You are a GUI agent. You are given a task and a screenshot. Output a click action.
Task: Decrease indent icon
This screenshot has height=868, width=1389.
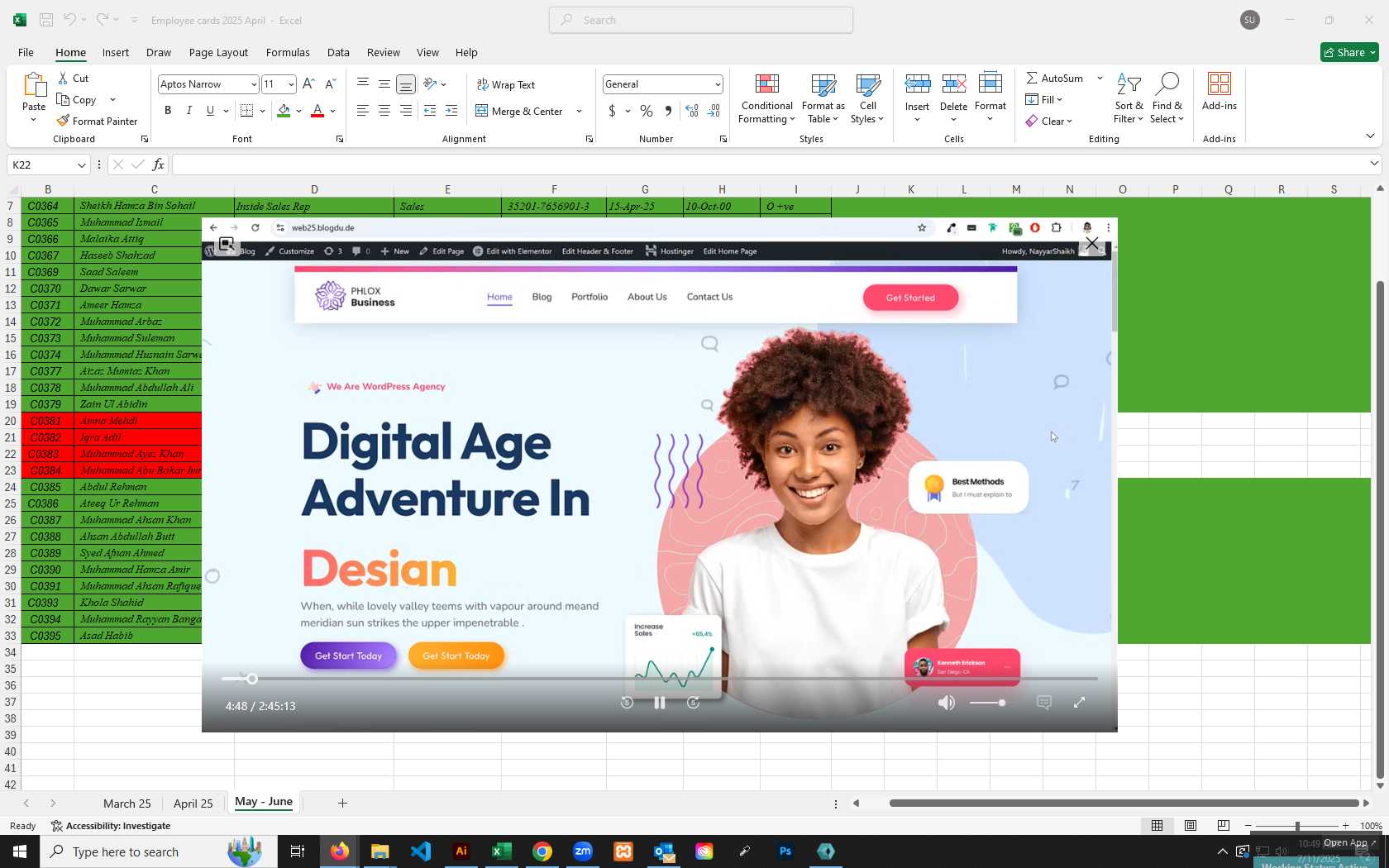tap(430, 111)
